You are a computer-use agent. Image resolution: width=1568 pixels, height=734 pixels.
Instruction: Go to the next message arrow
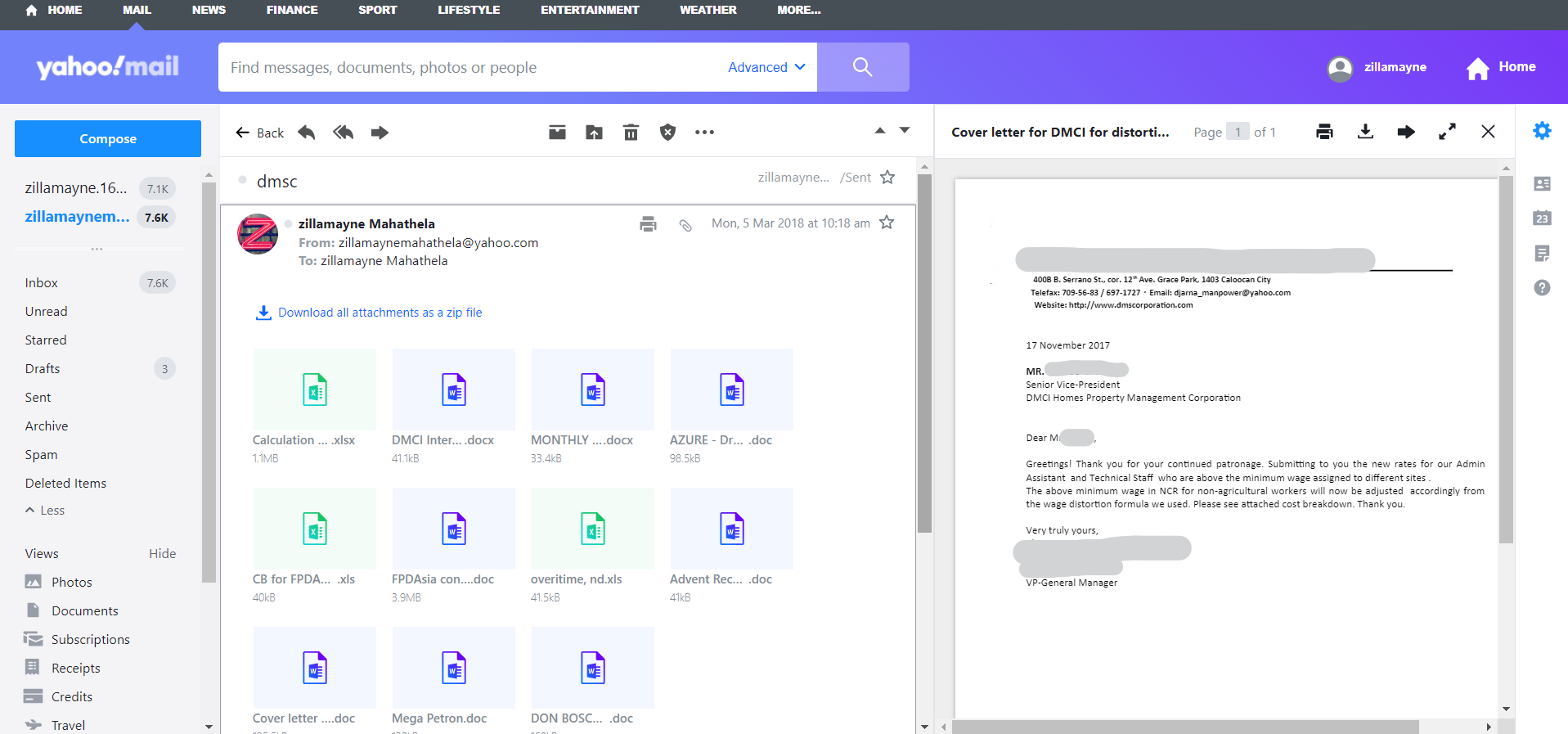[x=905, y=130]
